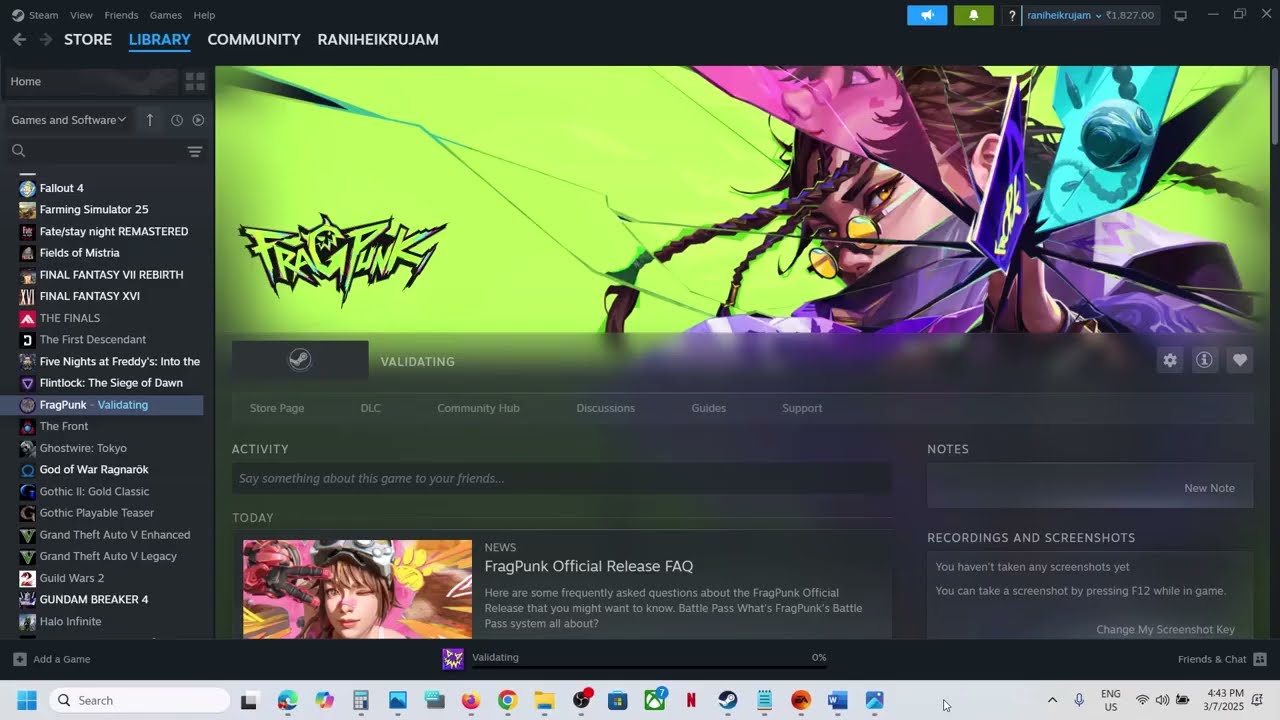The width and height of the screenshot is (1280, 720).
Task: Open Steam help question mark icon
Action: pos(1012,15)
